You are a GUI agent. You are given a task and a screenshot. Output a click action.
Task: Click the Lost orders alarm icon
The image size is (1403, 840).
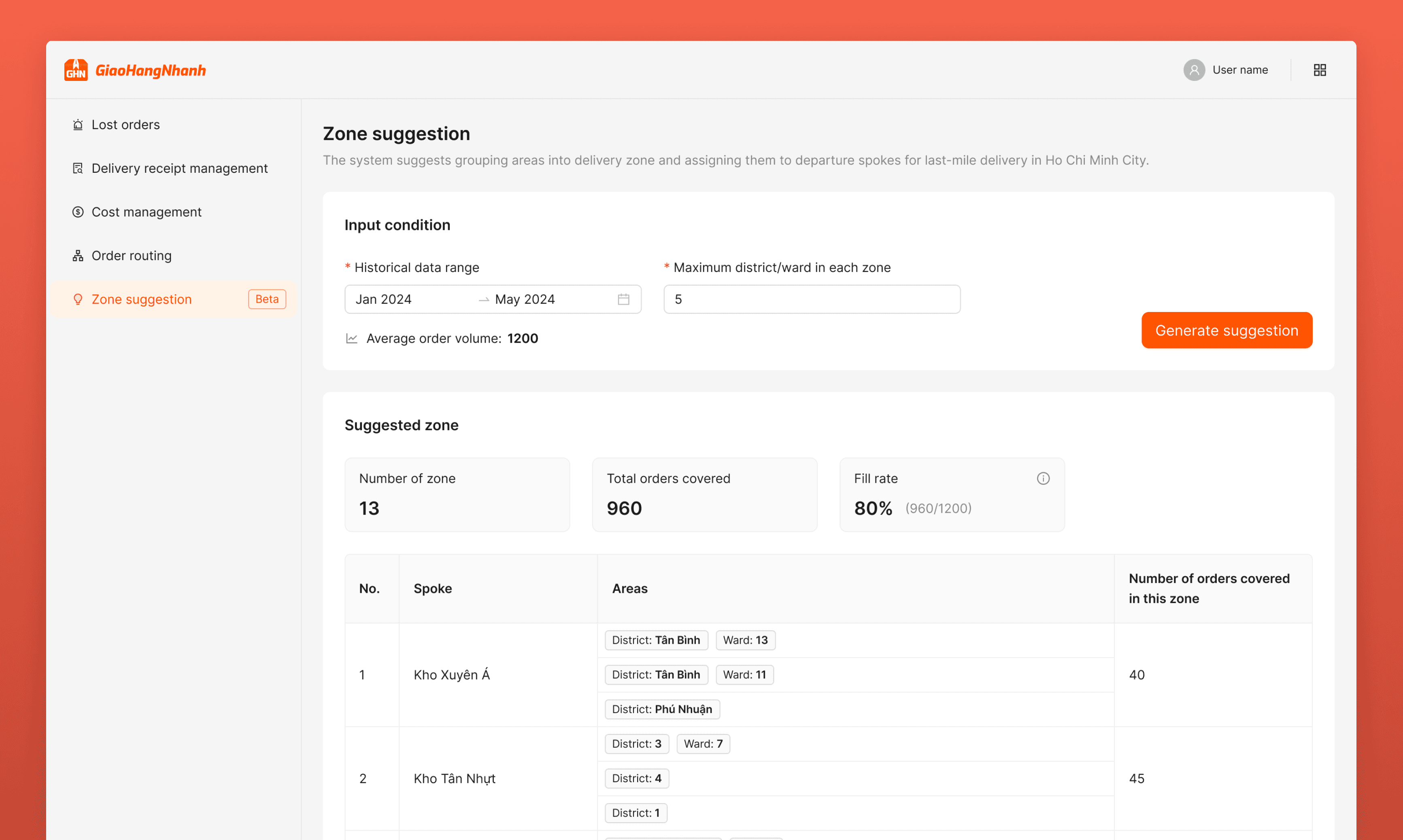[78, 125]
